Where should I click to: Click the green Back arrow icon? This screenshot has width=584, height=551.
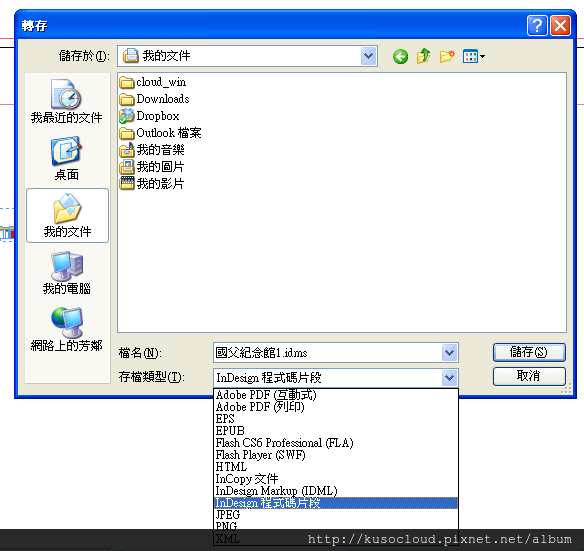point(400,57)
